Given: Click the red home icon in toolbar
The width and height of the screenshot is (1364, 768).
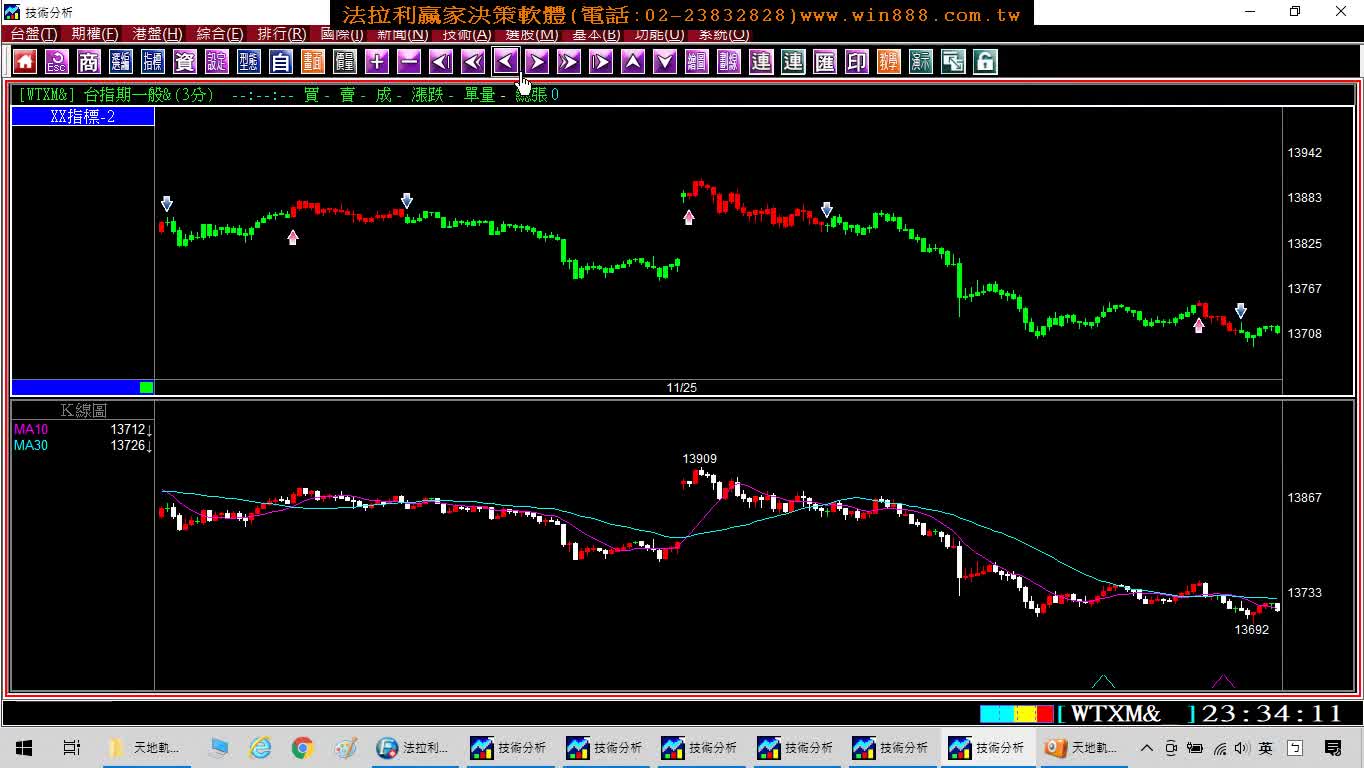Looking at the screenshot, I should [x=25, y=62].
